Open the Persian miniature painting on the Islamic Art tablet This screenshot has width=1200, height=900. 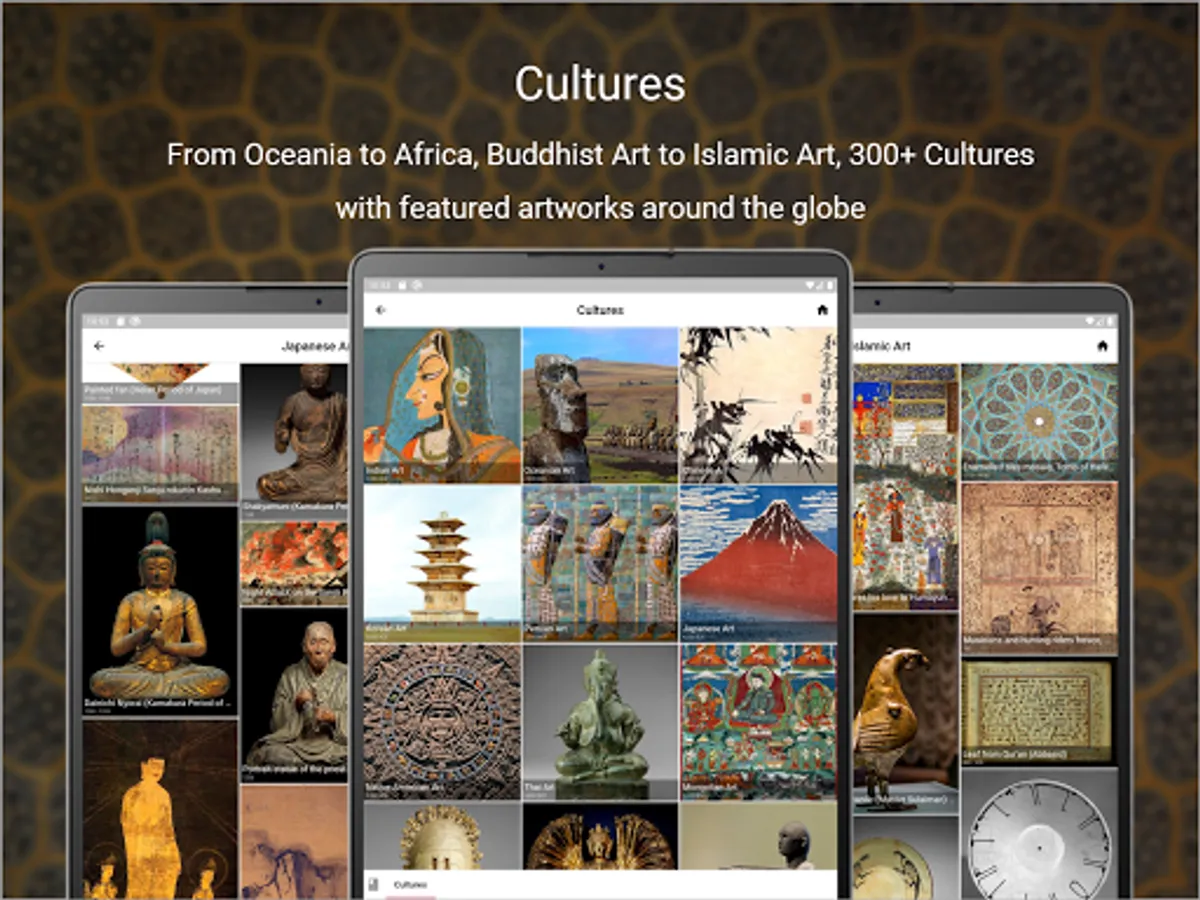pyautogui.click(x=905, y=487)
